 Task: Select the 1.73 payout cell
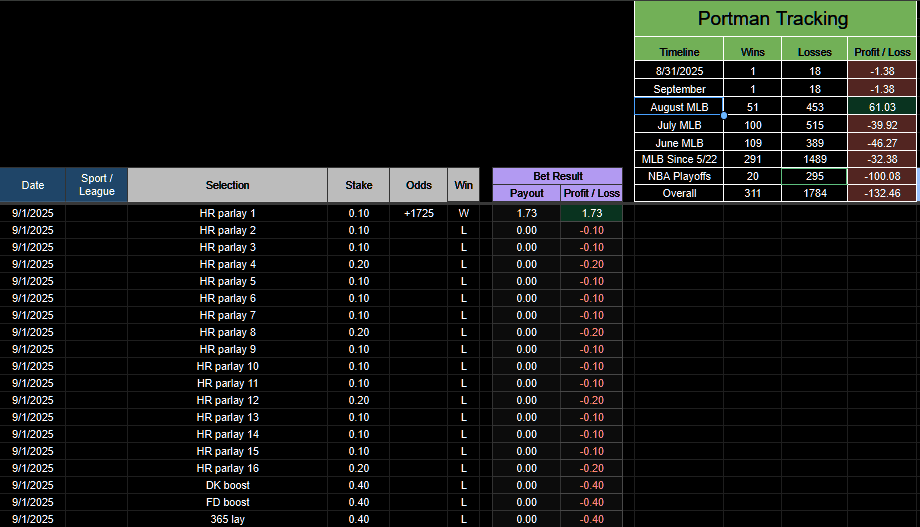tap(526, 213)
